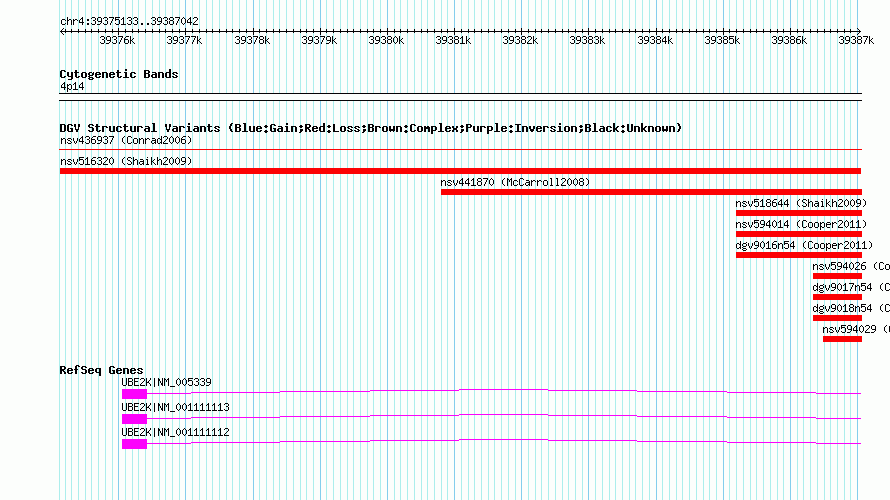Click the 39377k ruler position
Screen dimensions: 890x500
pyautogui.click(x=184, y=40)
